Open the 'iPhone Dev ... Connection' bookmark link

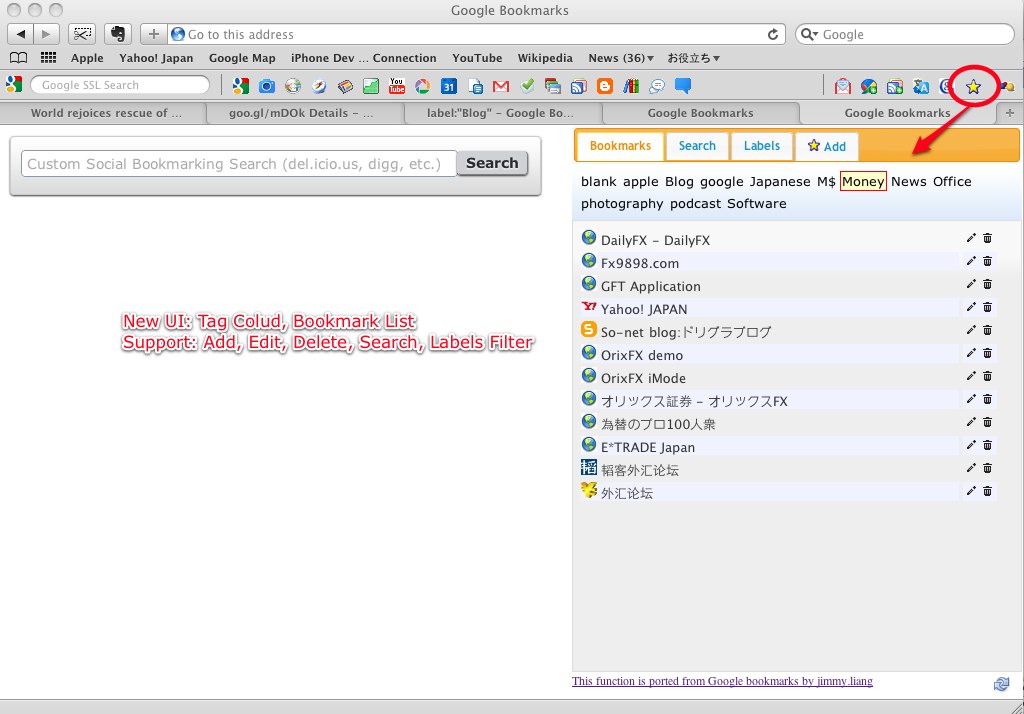point(363,58)
